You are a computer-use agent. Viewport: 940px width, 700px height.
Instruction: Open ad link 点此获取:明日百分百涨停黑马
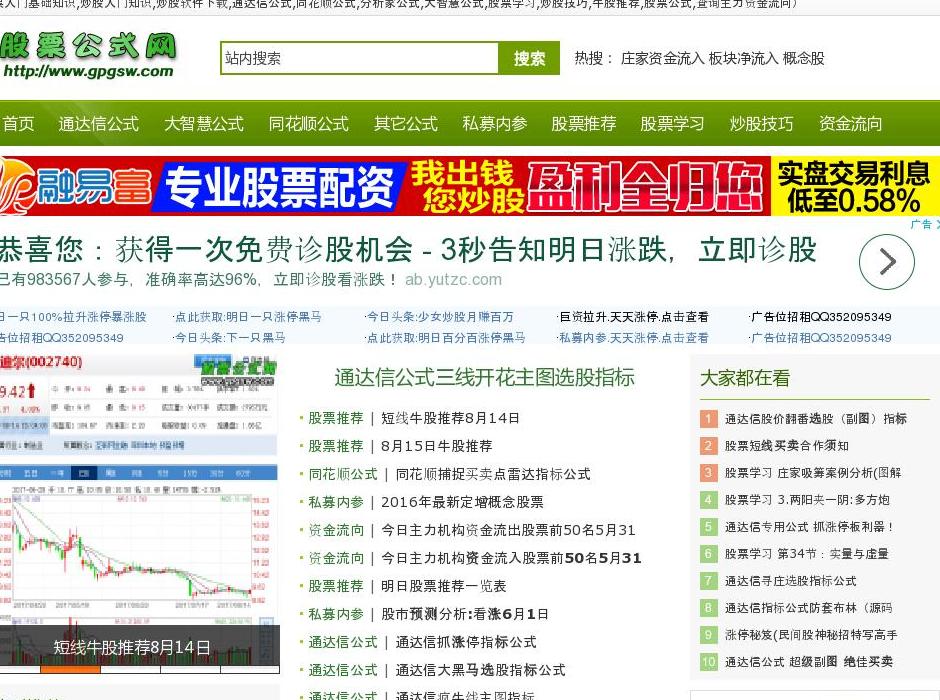[445, 337]
